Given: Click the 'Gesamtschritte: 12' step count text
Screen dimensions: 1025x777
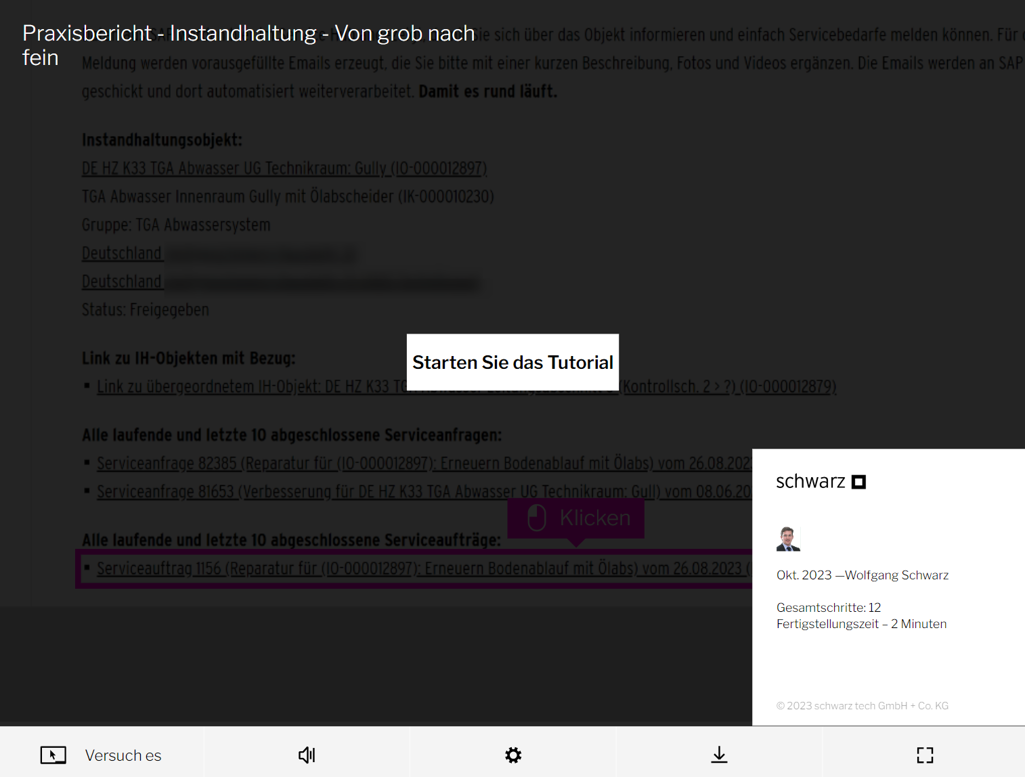Looking at the screenshot, I should [x=828, y=607].
